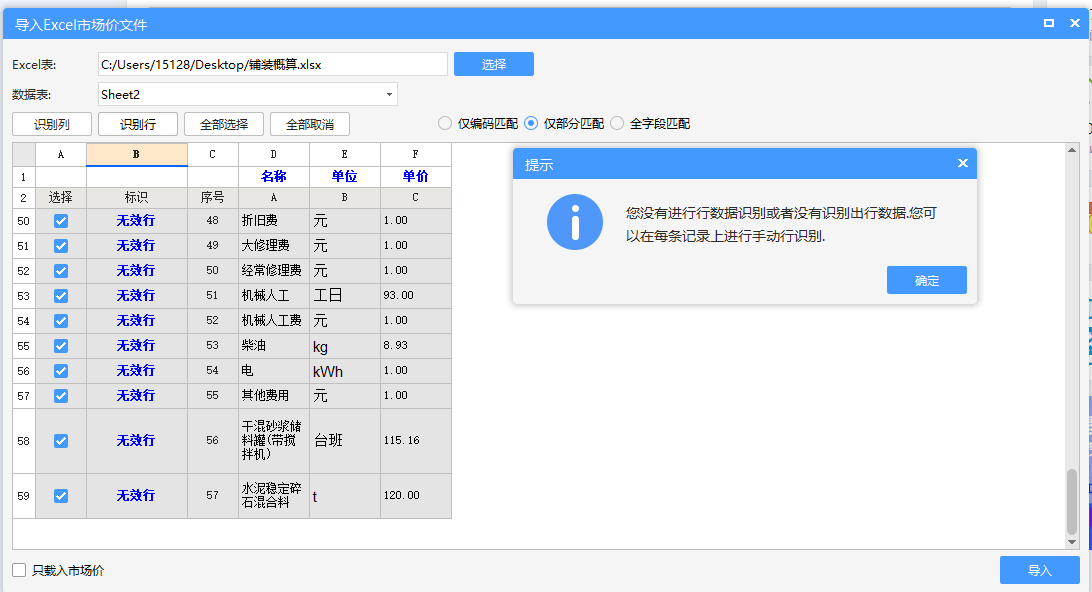The image size is (1092, 592).
Task: Click 无效行 label for 柴油 row
Action: click(136, 345)
